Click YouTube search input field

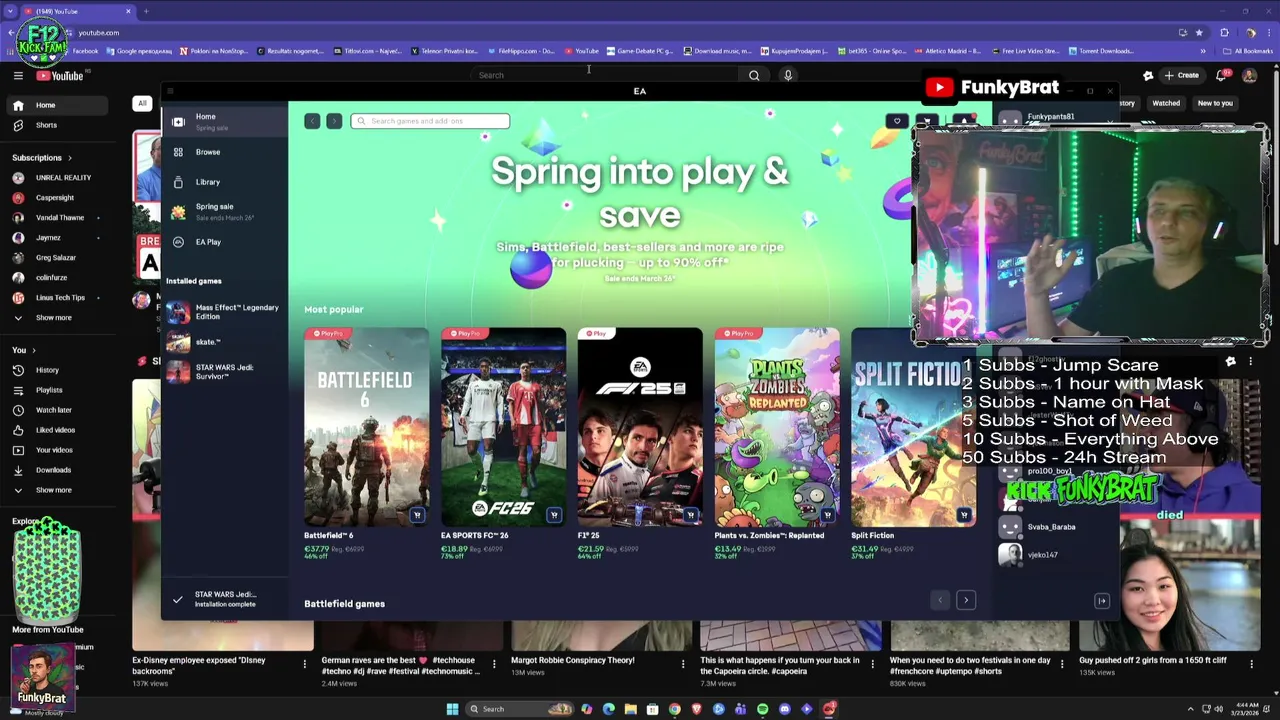(605, 75)
